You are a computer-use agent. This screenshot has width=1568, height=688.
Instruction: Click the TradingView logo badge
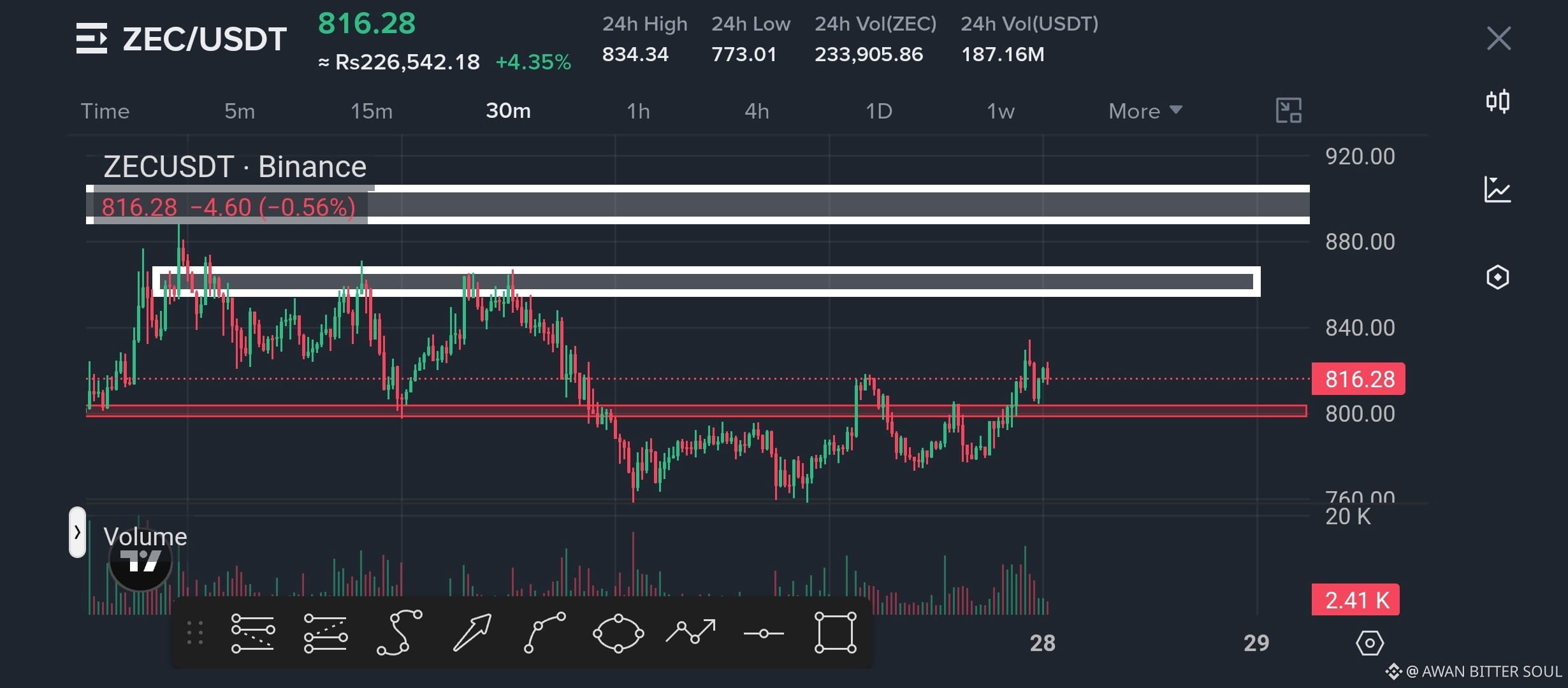[140, 561]
